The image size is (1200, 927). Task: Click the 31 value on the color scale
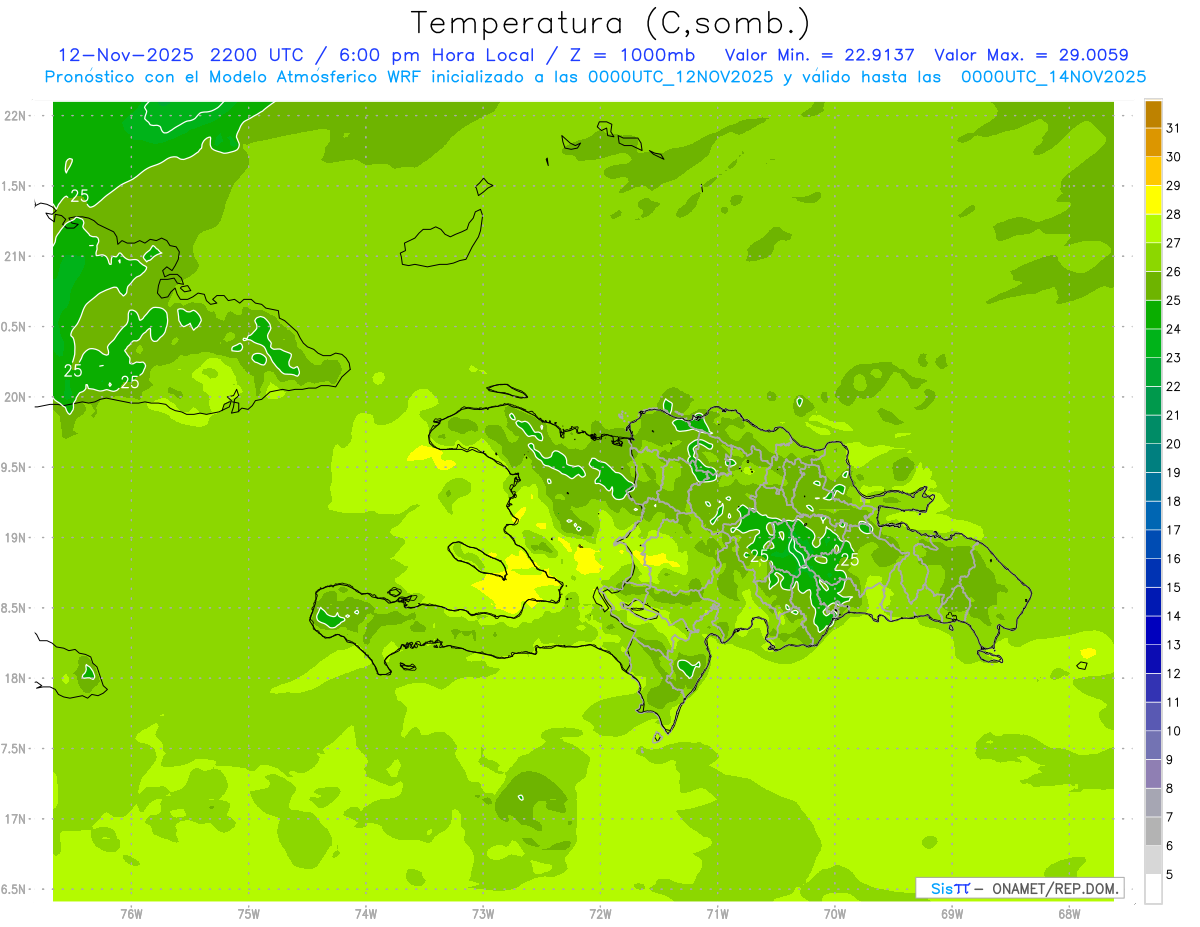1173,128
